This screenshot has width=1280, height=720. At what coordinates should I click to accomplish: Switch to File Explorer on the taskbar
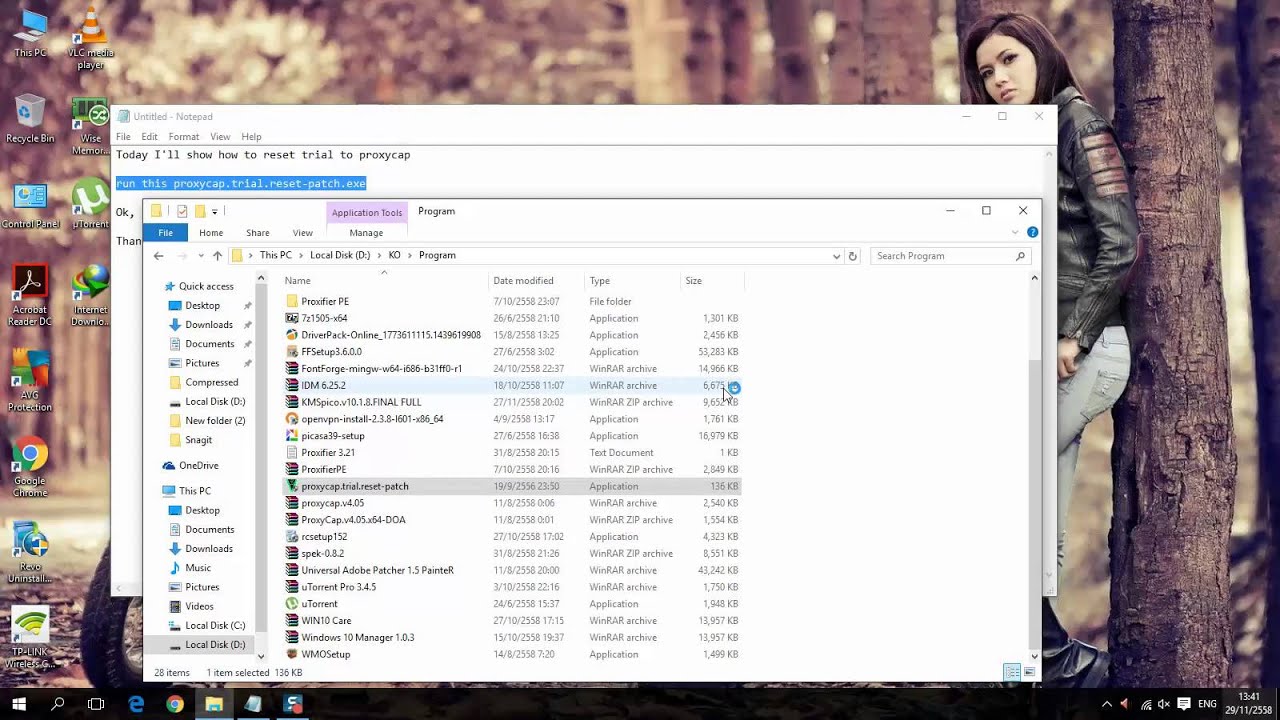click(214, 704)
